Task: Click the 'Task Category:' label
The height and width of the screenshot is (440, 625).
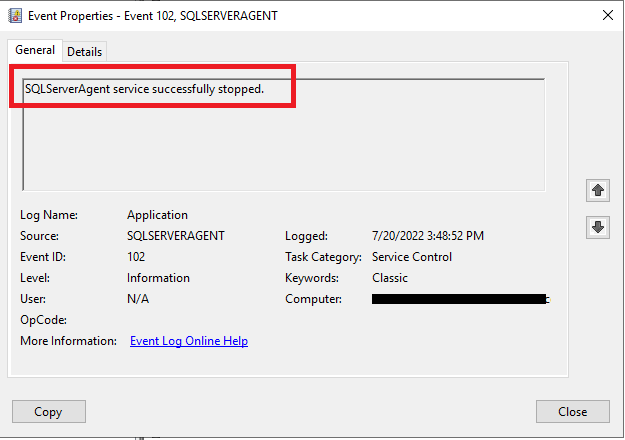Action: pos(323,257)
